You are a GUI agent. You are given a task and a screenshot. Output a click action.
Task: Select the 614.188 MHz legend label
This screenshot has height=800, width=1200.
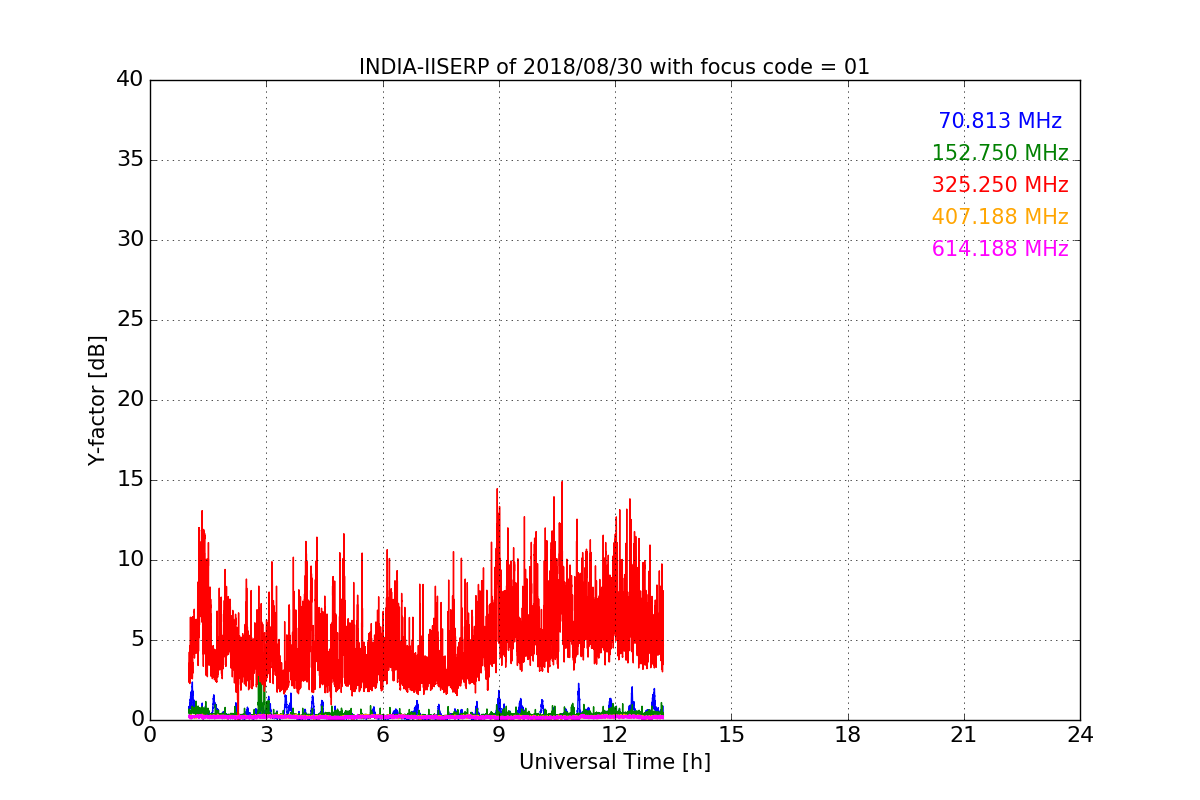tap(1000, 249)
